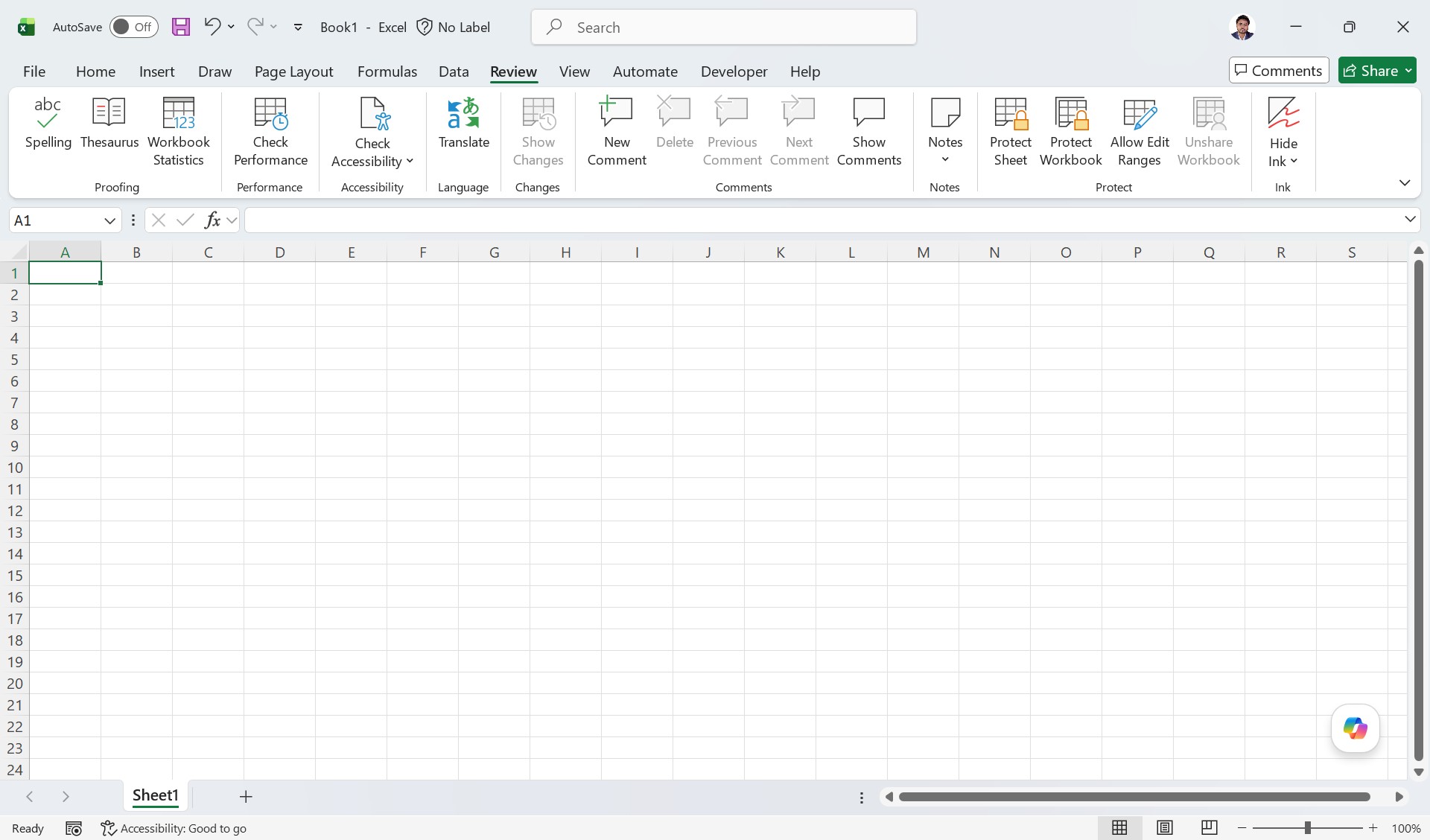Open the File menu
The width and height of the screenshot is (1430, 840).
pyautogui.click(x=34, y=71)
